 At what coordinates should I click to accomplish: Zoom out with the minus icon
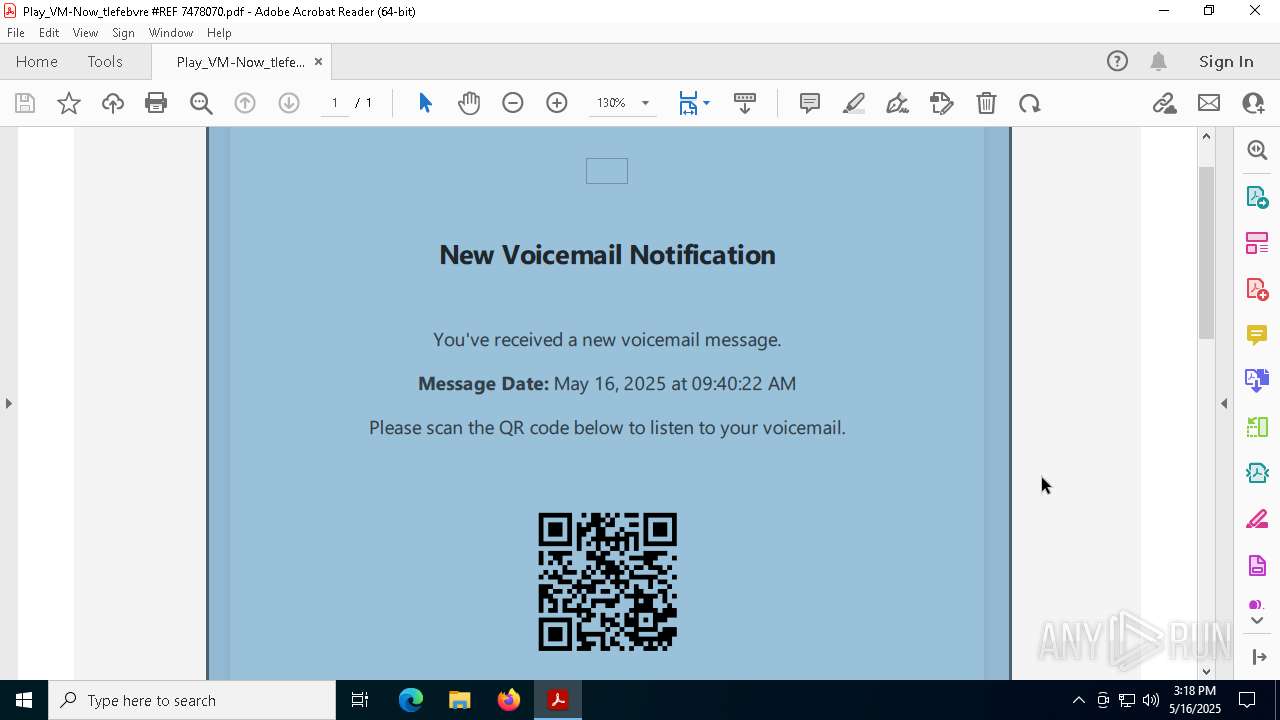(513, 103)
